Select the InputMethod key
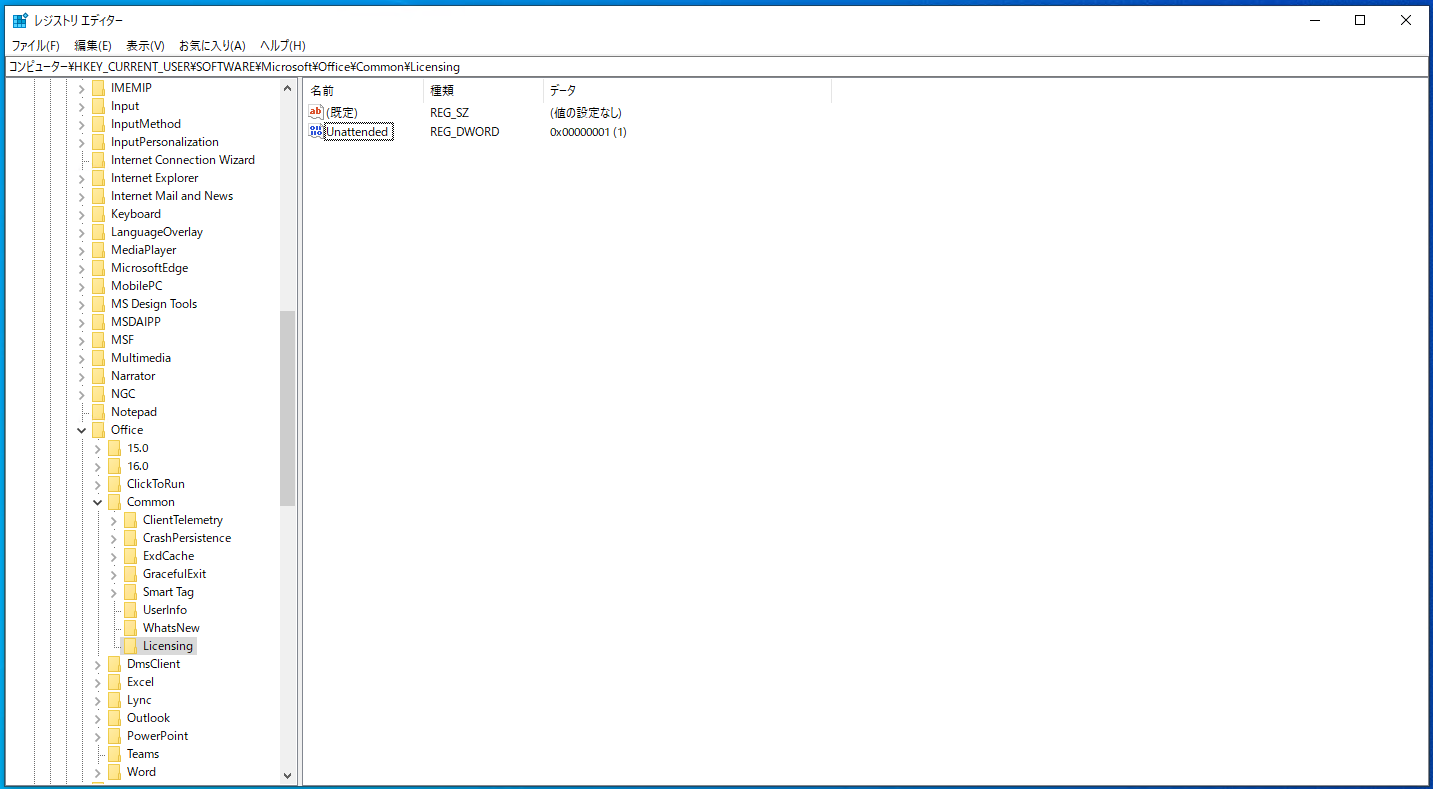 coord(146,124)
